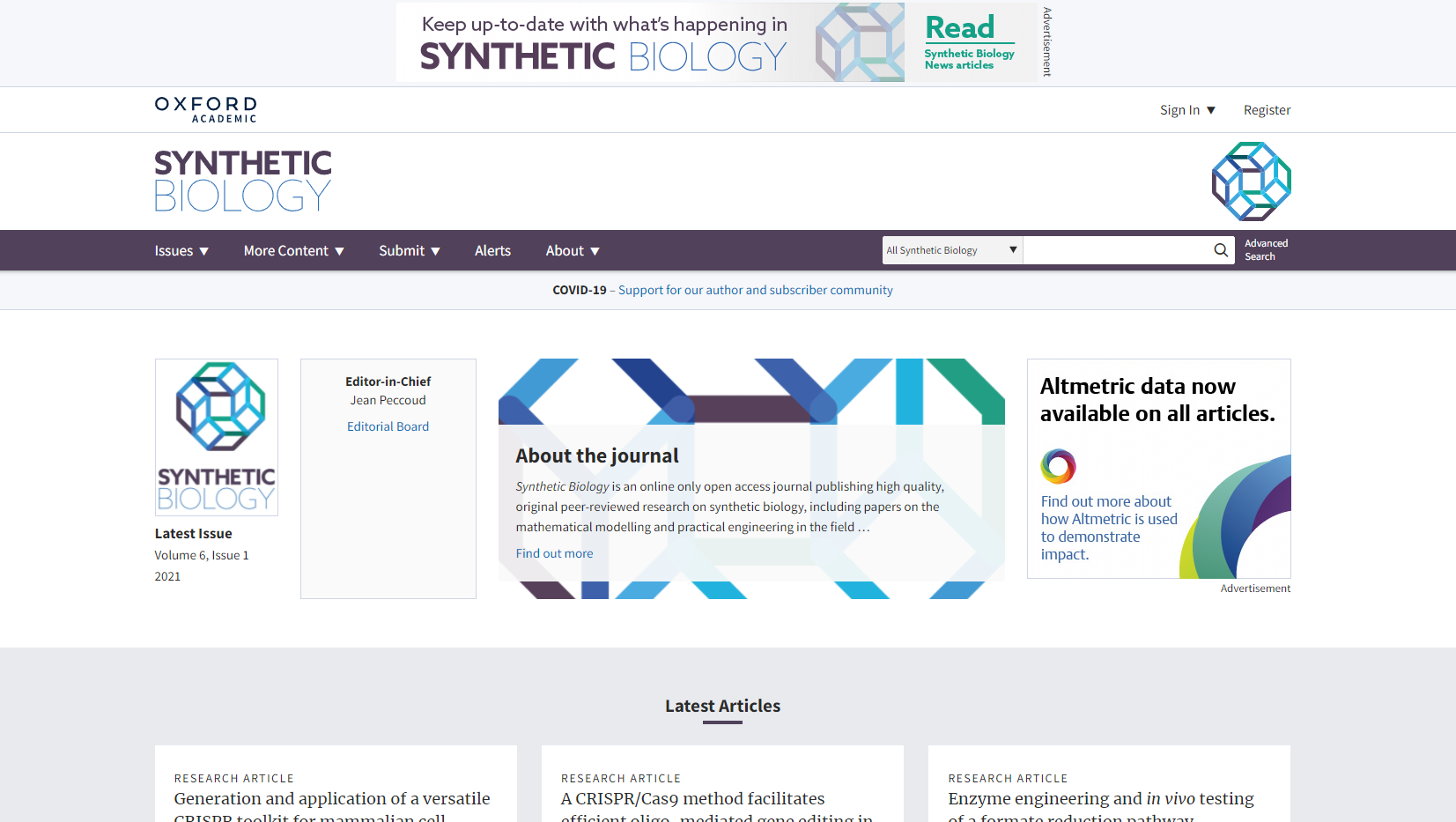Open the All Synthetic Biology scope dropdown
This screenshot has height=822, width=1456.
[952, 250]
